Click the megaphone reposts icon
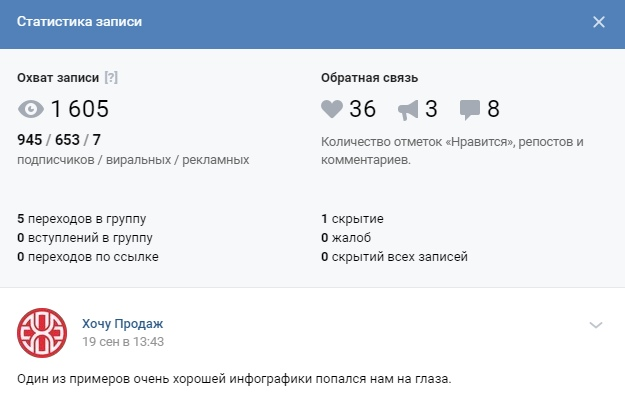 coord(408,110)
